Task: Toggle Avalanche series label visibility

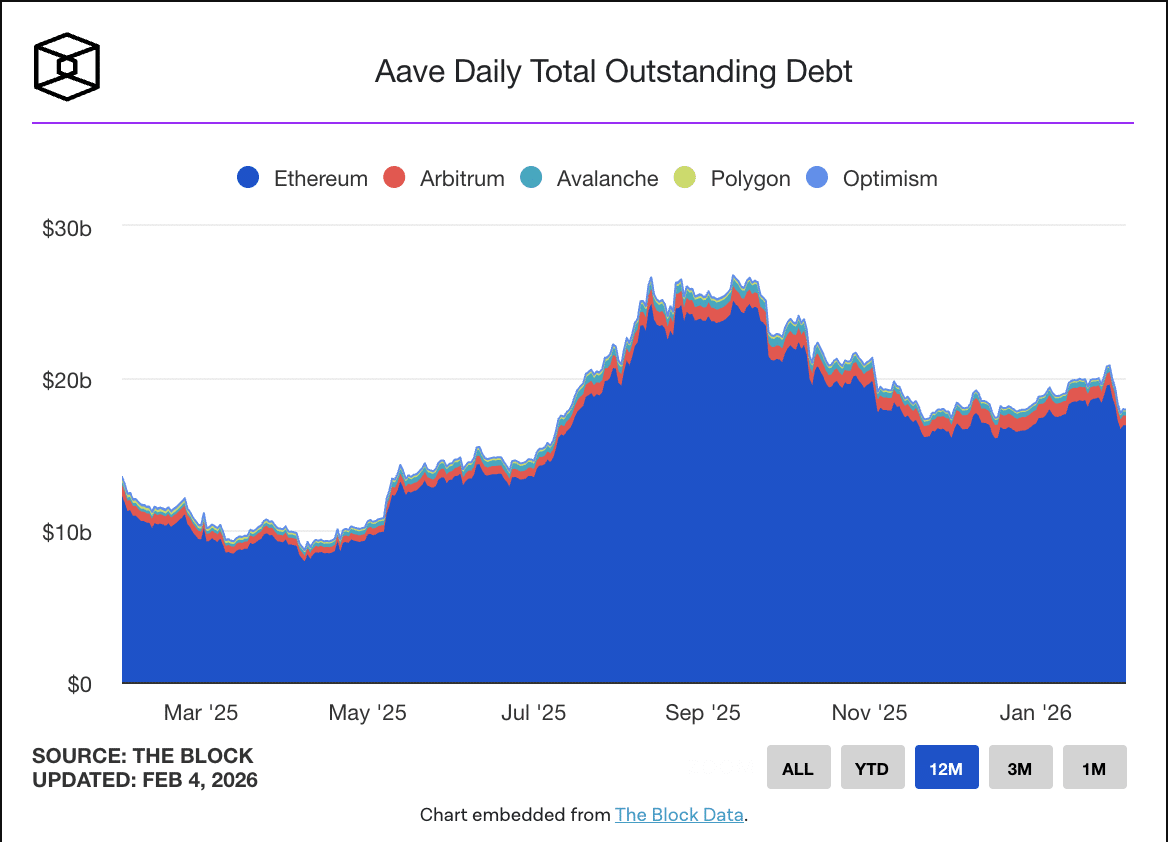Action: [x=607, y=179]
